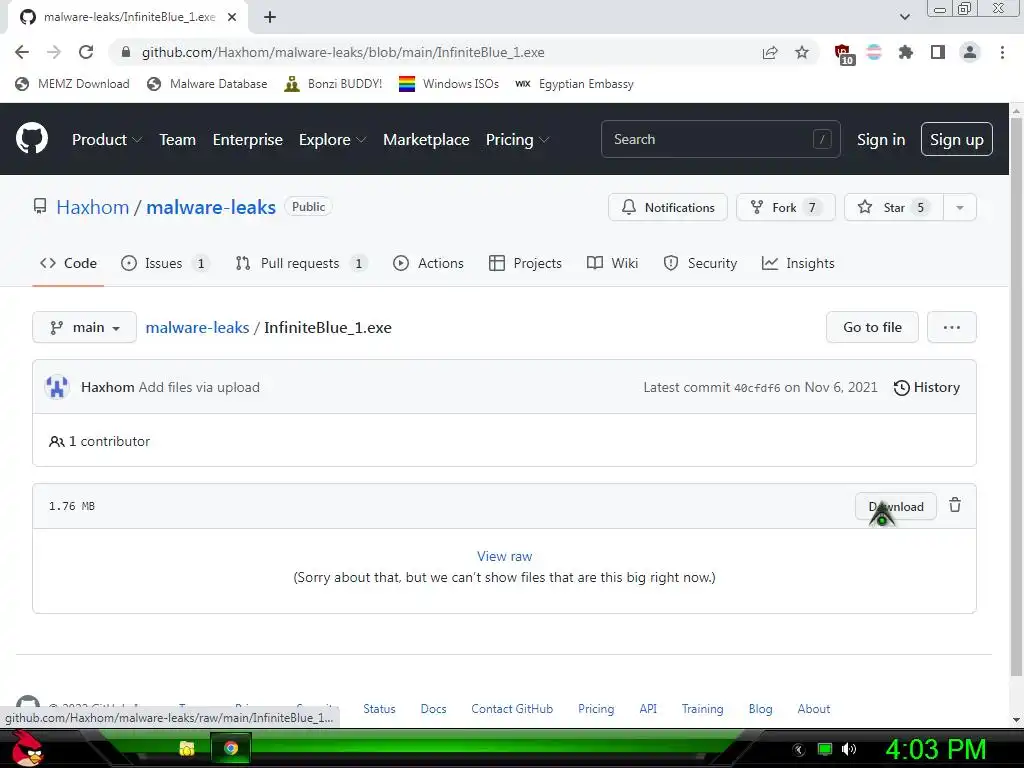Click the GitHub search input field
This screenshot has height=768, width=1024.
pyautogui.click(x=720, y=139)
